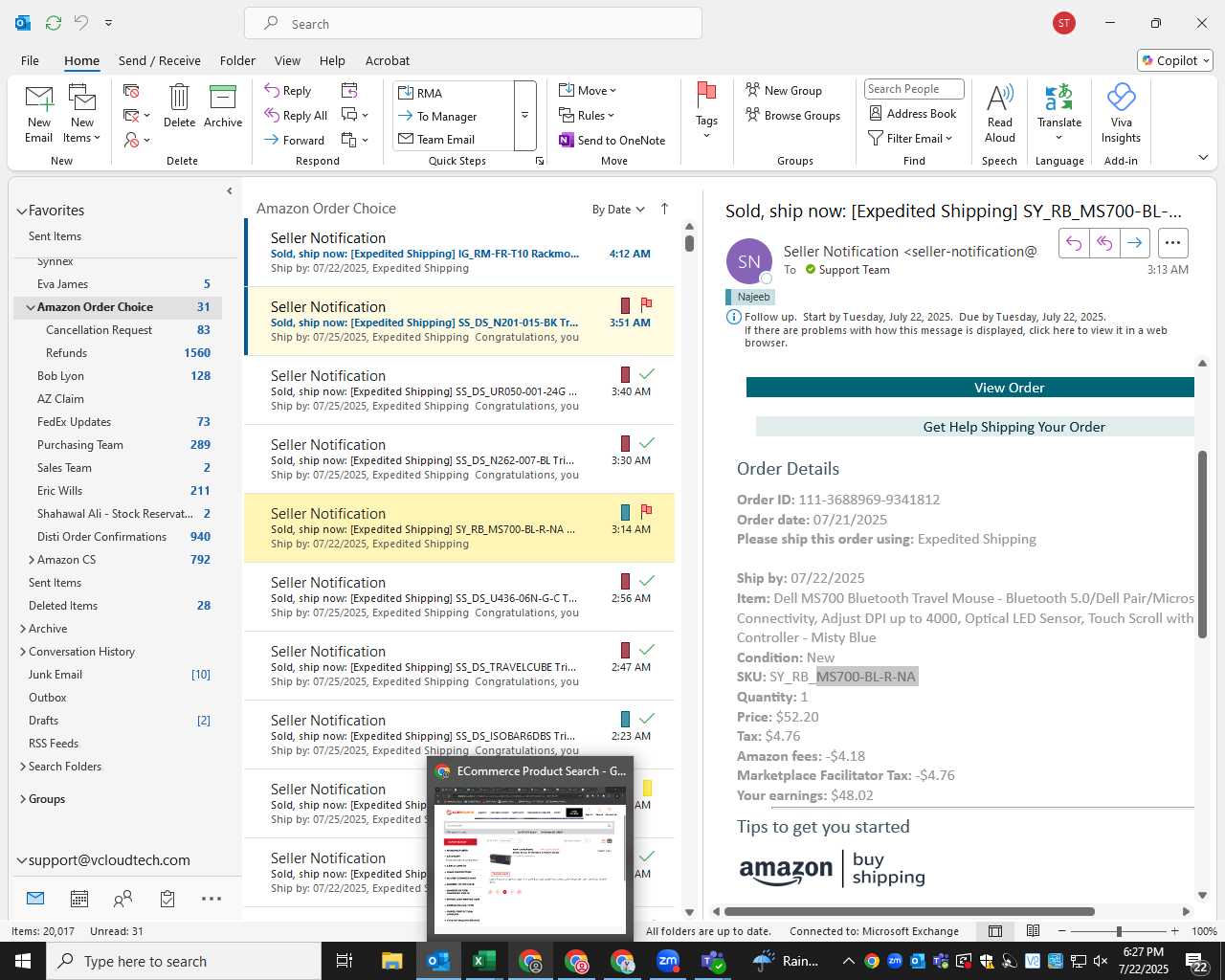Expand Archive folder
This screenshot has width=1225, height=980.
(22, 629)
